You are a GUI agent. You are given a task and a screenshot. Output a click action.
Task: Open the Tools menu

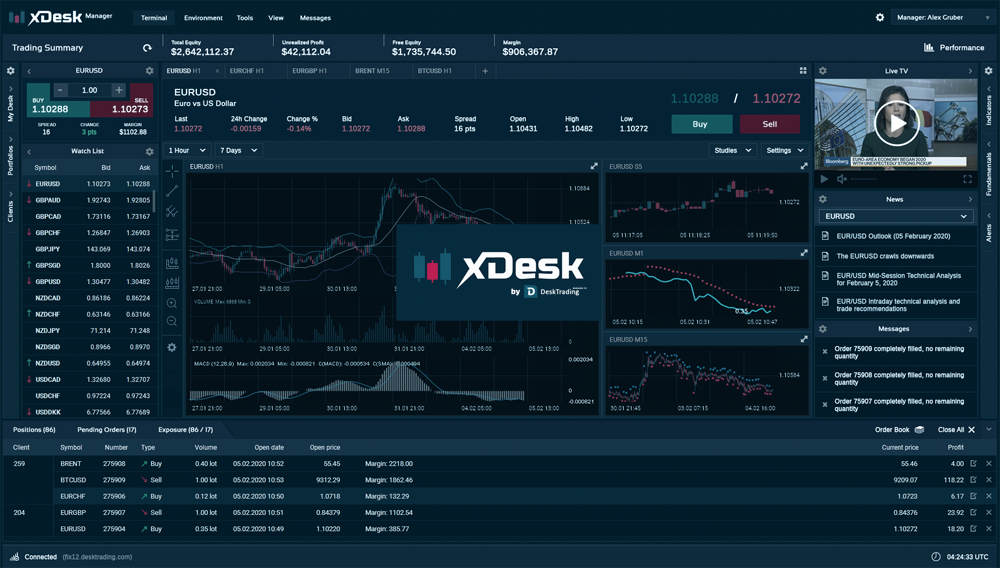click(x=245, y=18)
